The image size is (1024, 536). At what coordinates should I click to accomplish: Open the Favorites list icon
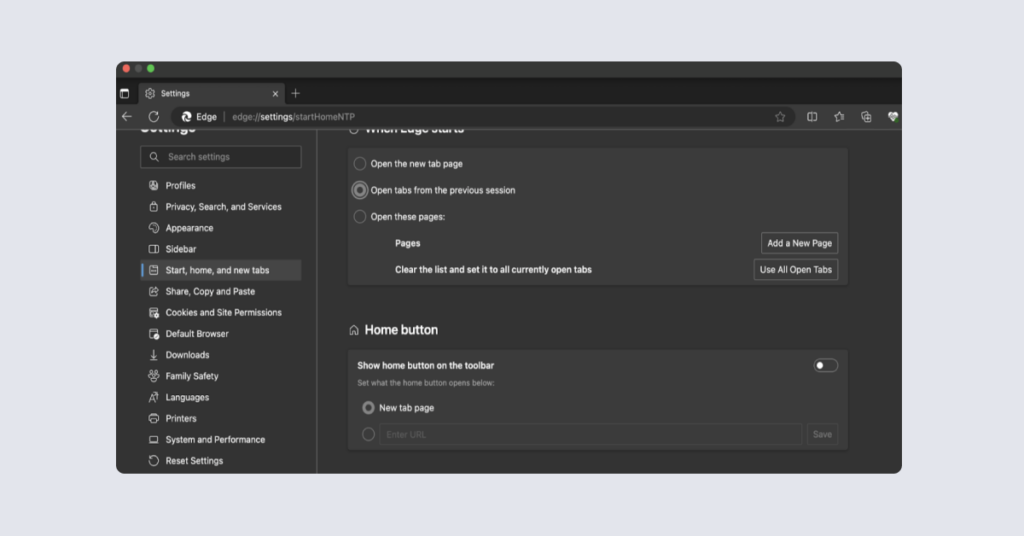click(839, 117)
